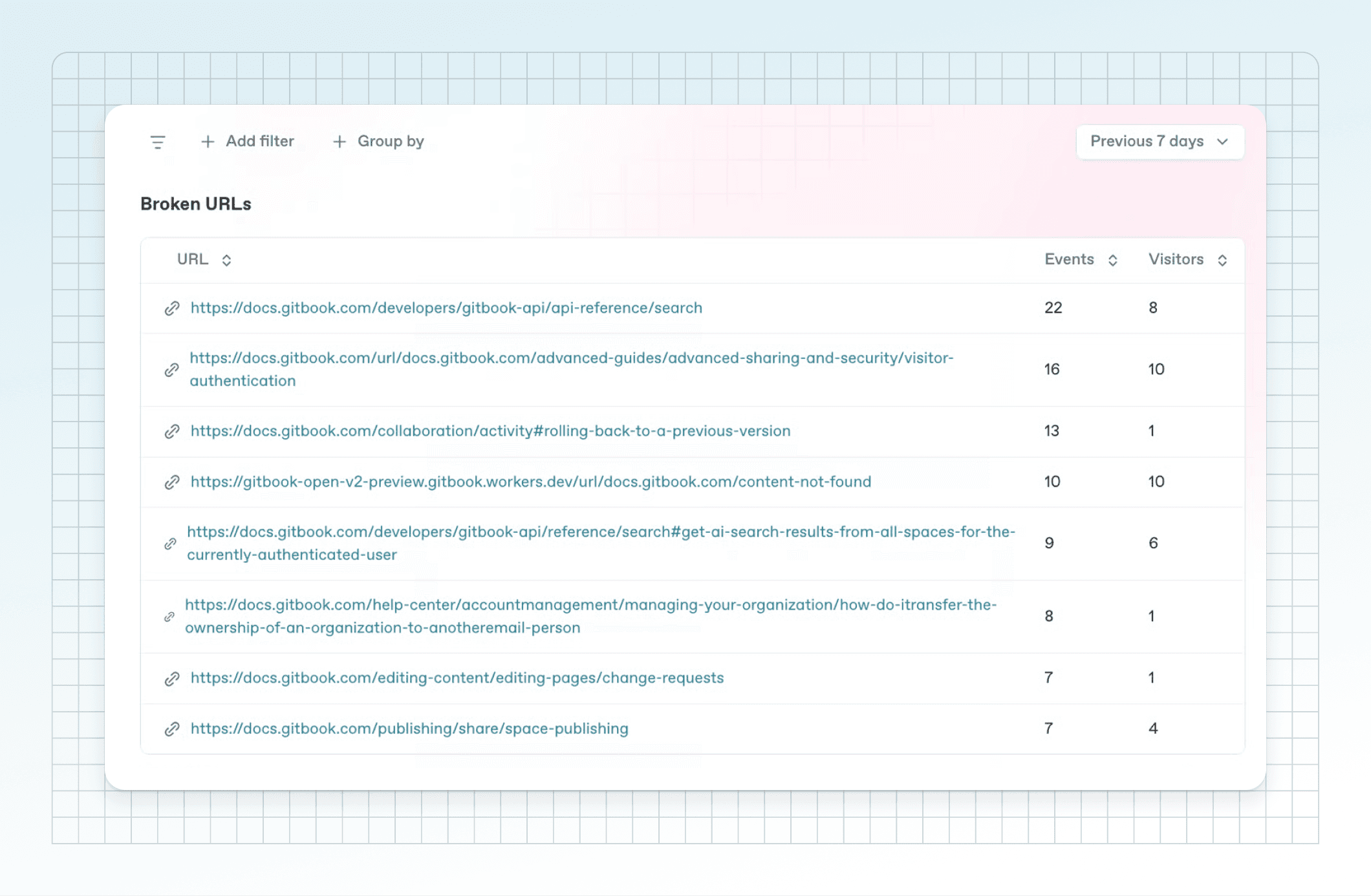Click link icon beside space-publishing URL

[x=171, y=729]
